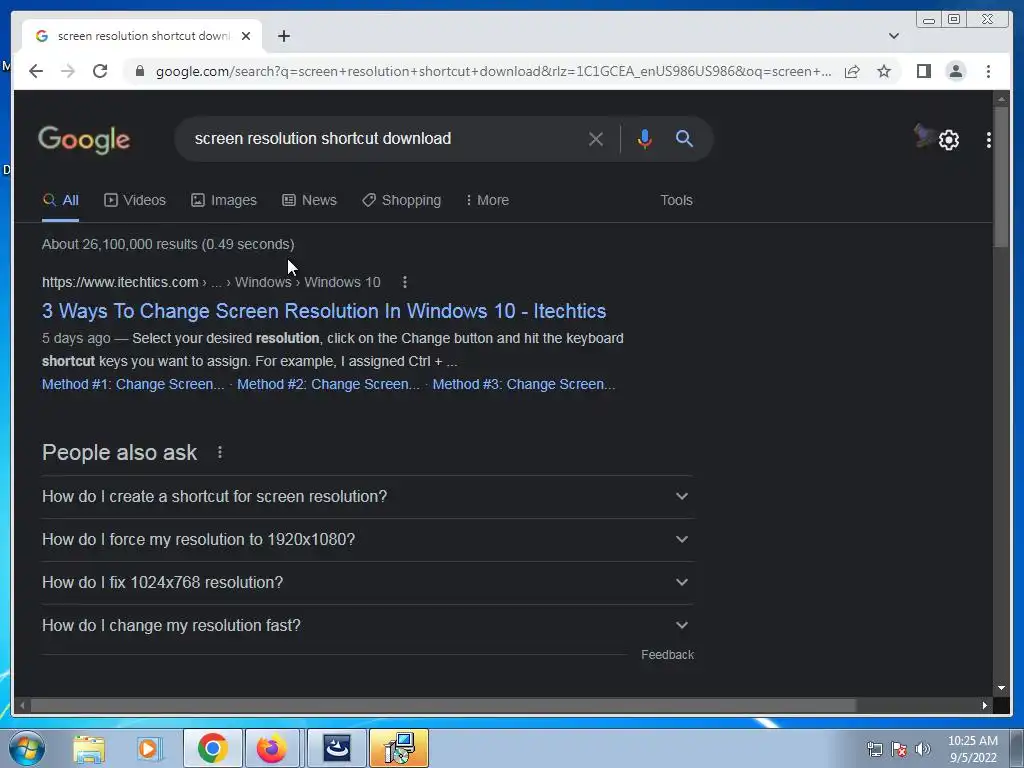This screenshot has width=1024, height=768.
Task: Open the Itechtics result options menu
Action: (405, 282)
